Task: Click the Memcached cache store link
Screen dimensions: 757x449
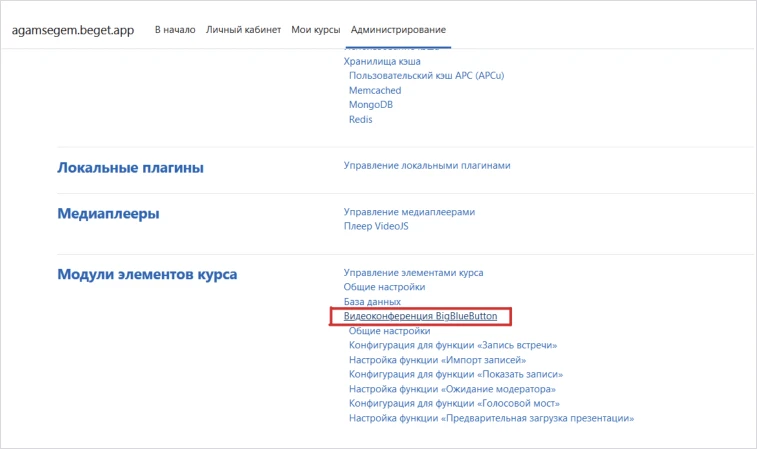Action: tap(375, 90)
